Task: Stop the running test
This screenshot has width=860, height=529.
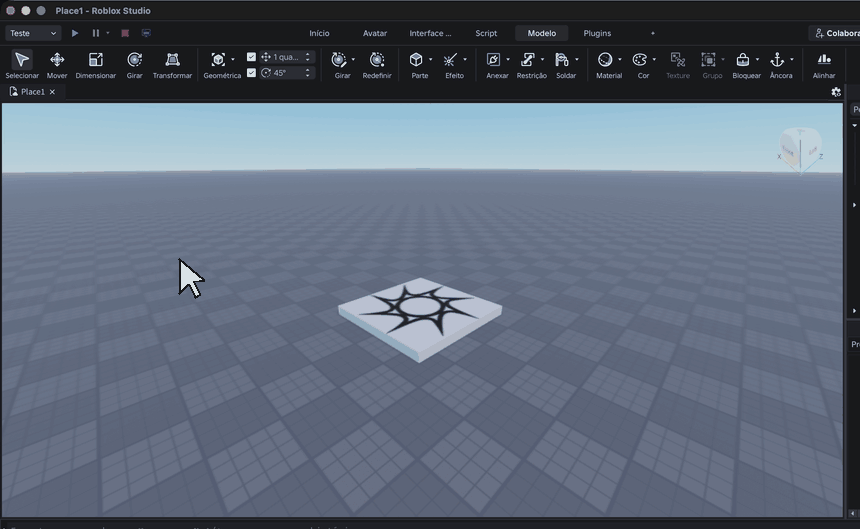Action: (x=125, y=33)
